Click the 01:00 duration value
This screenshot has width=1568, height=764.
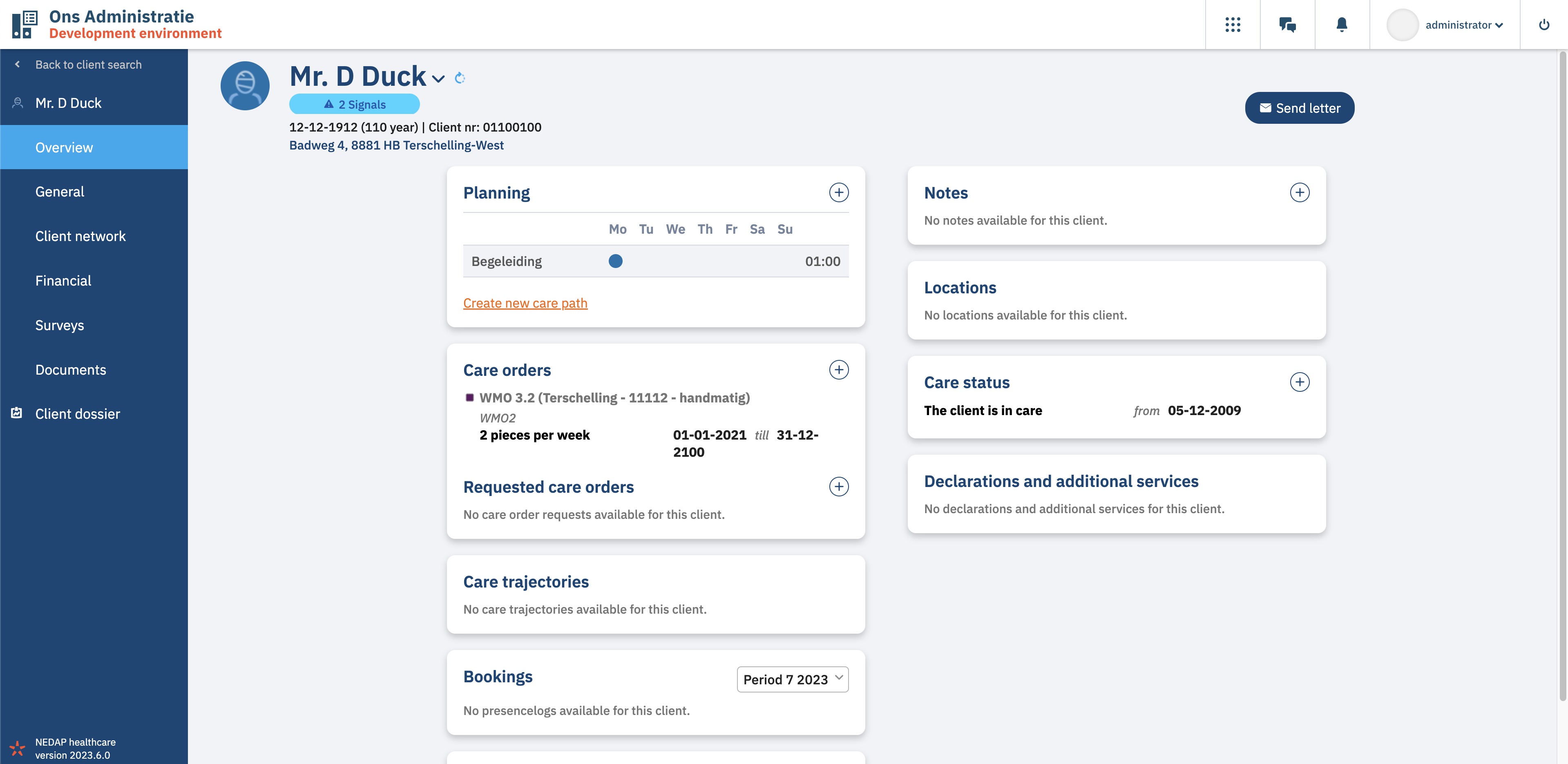coord(822,261)
